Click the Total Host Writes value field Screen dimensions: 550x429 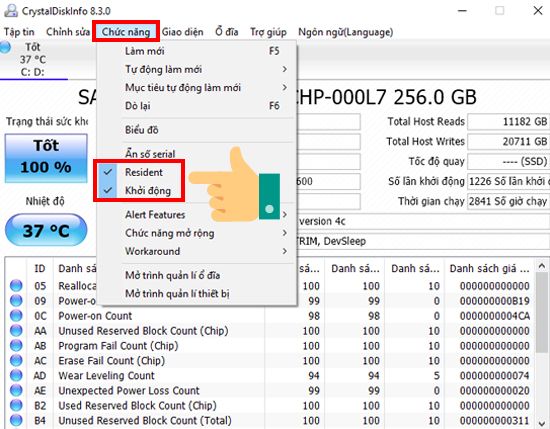[x=509, y=141]
